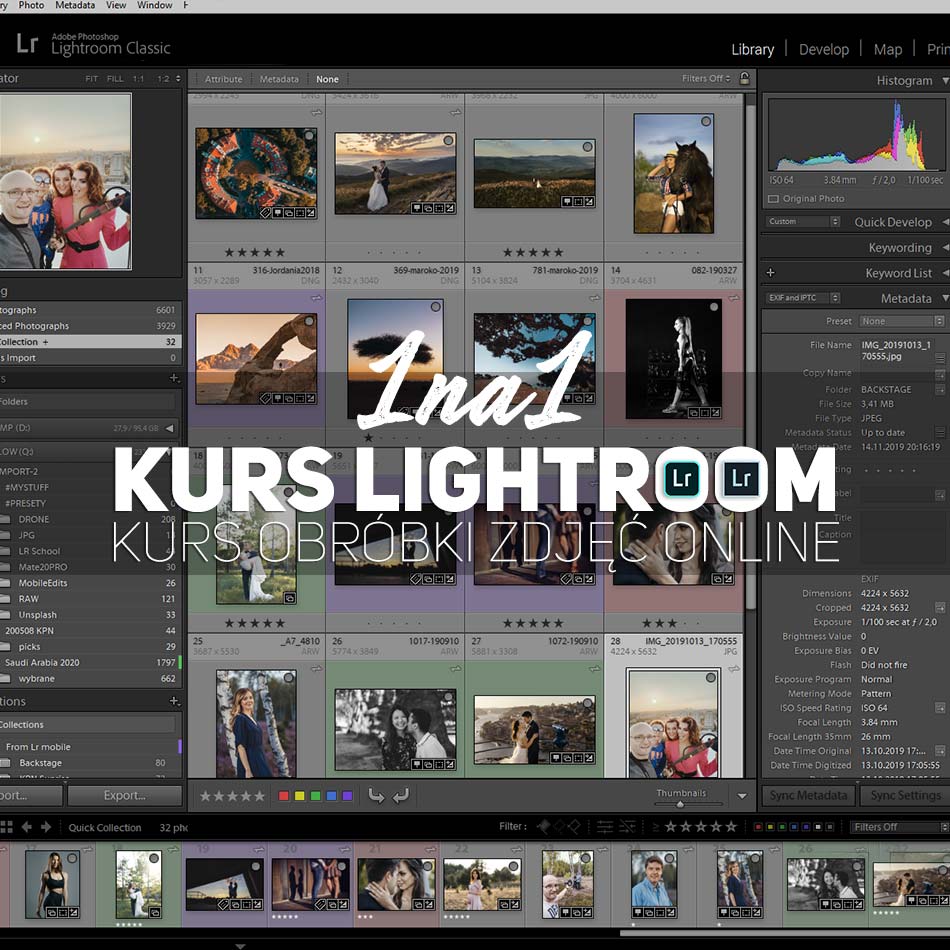Toggle the filter lock icon in the filter bar

pyautogui.click(x=744, y=78)
